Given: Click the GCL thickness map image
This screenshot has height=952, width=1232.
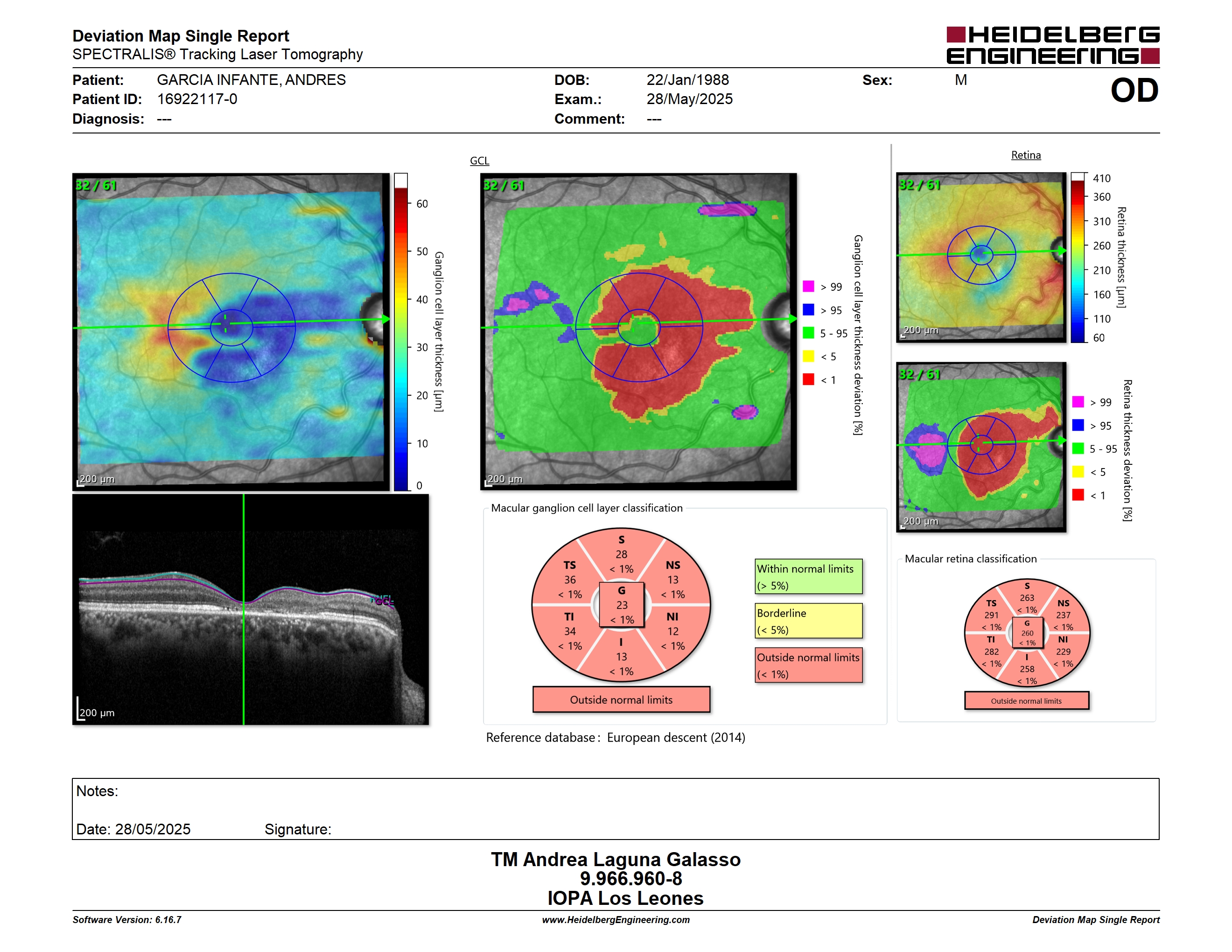Looking at the screenshot, I should 231,332.
